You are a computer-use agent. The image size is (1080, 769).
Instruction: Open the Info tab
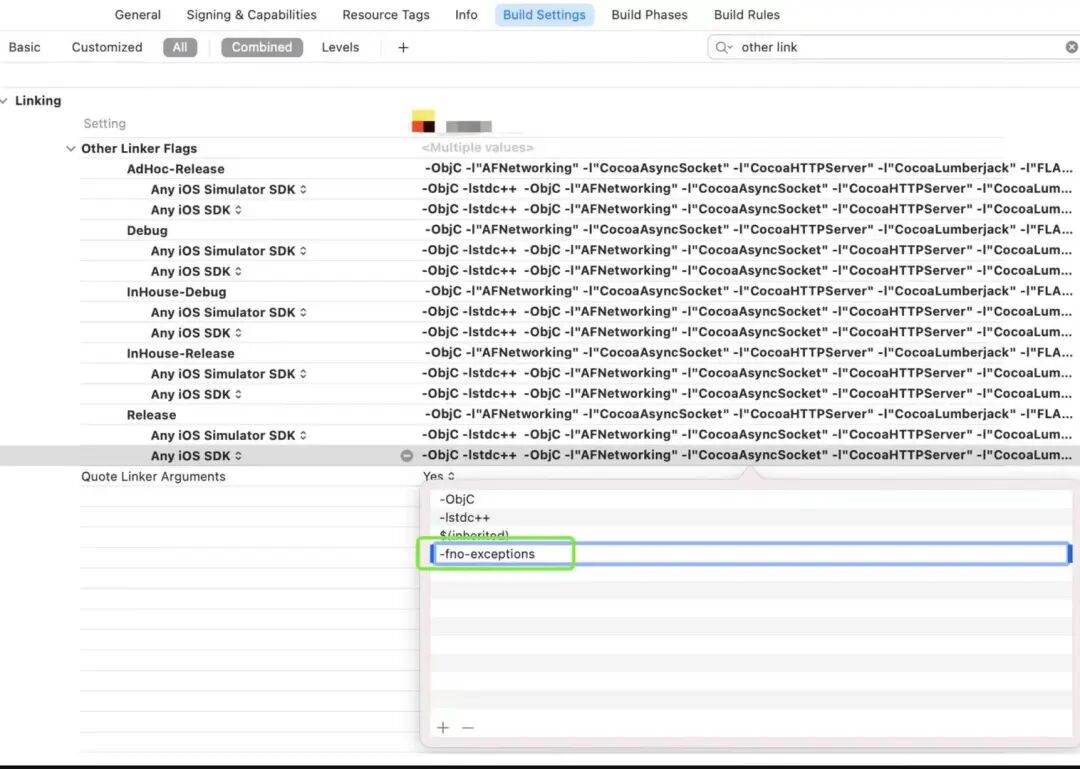click(x=466, y=14)
